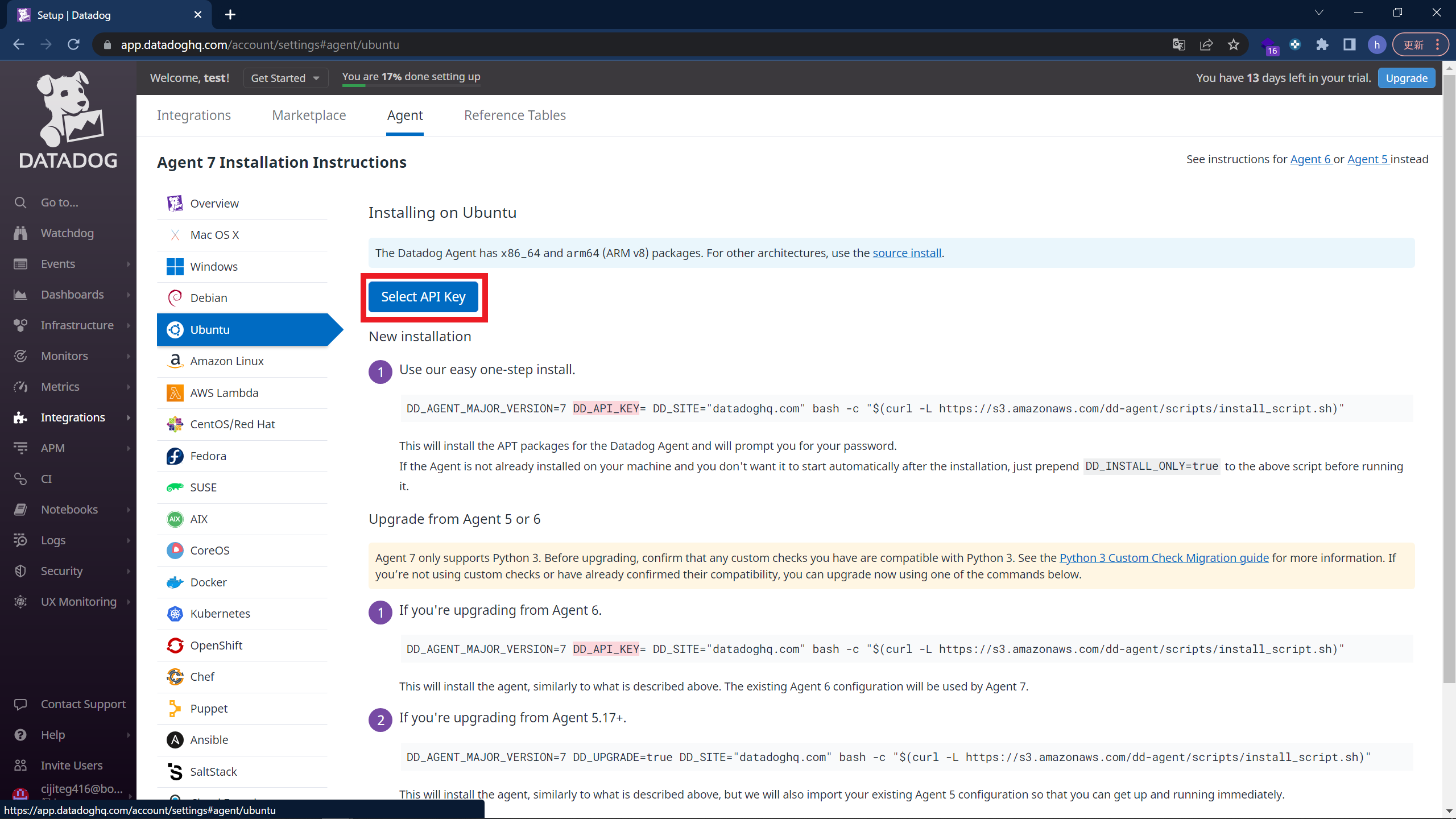Select Ubuntu from OS list
The image size is (1456, 819).
pyautogui.click(x=210, y=329)
